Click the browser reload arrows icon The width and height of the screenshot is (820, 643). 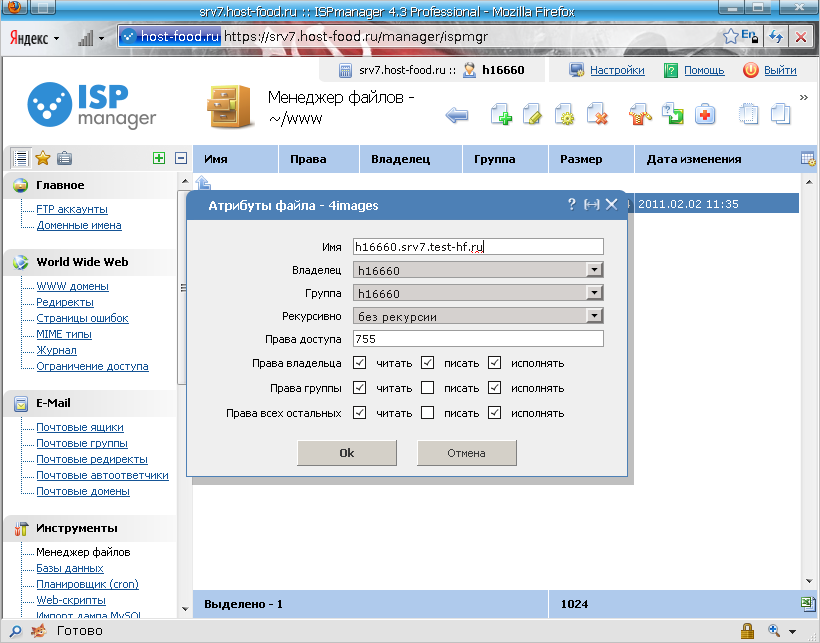click(776, 37)
